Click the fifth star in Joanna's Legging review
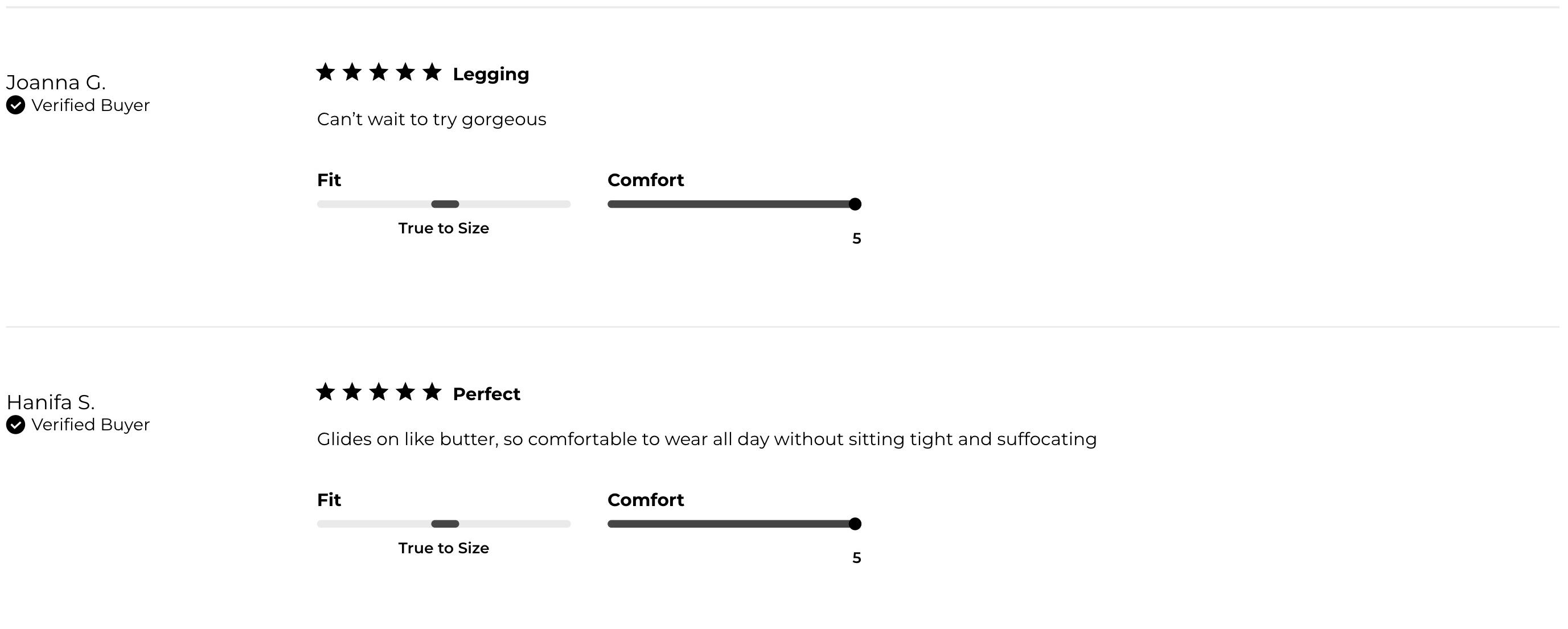 click(432, 72)
